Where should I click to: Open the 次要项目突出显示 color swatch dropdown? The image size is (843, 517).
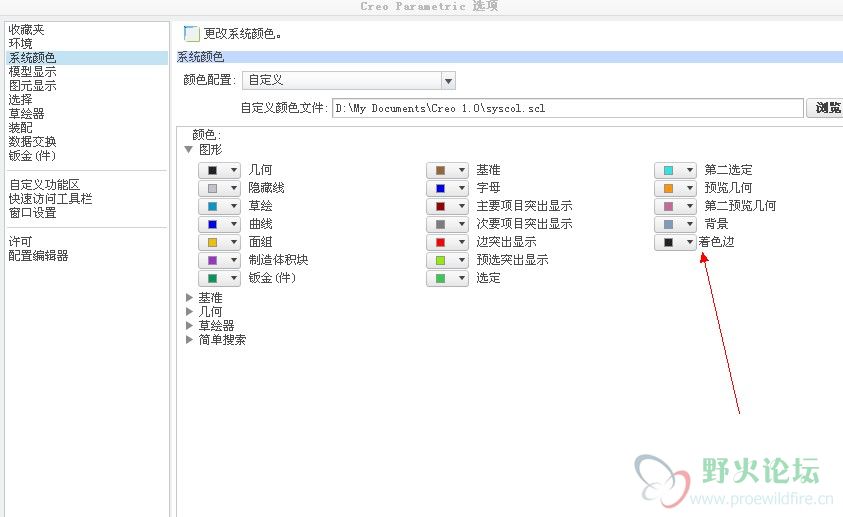coord(447,224)
